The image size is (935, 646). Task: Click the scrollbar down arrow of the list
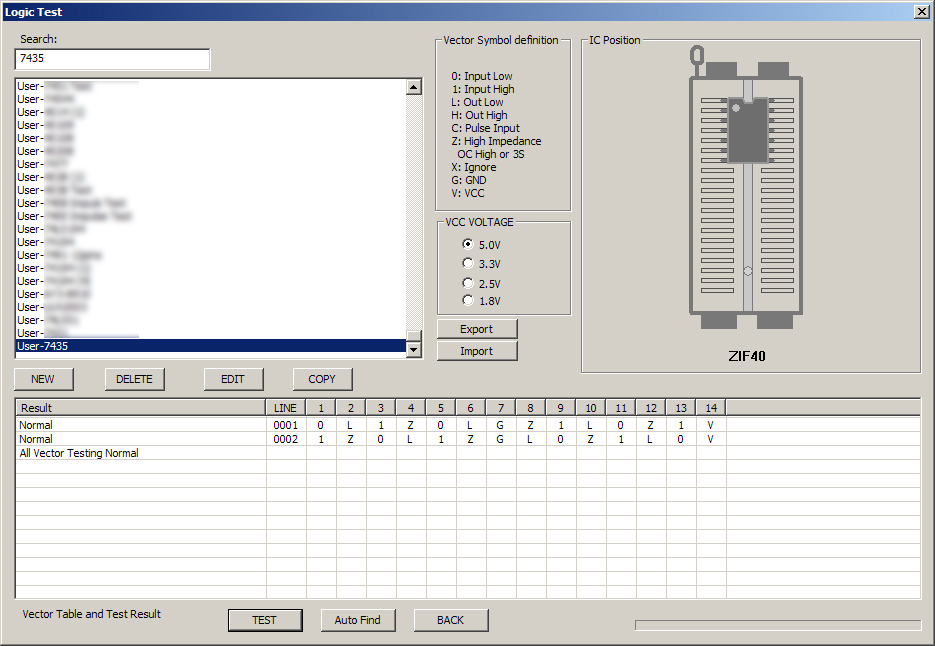(414, 349)
